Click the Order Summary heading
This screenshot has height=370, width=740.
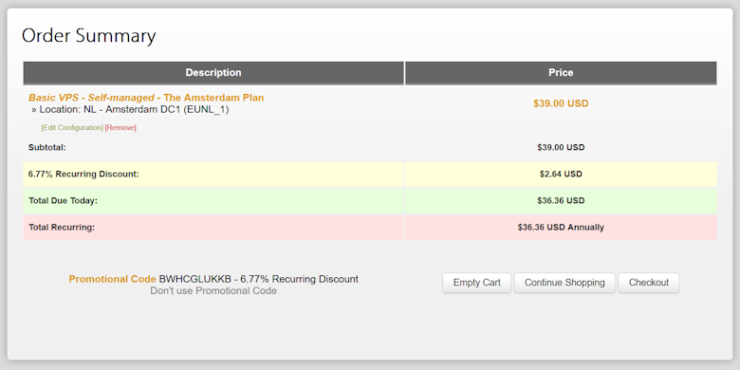89,36
